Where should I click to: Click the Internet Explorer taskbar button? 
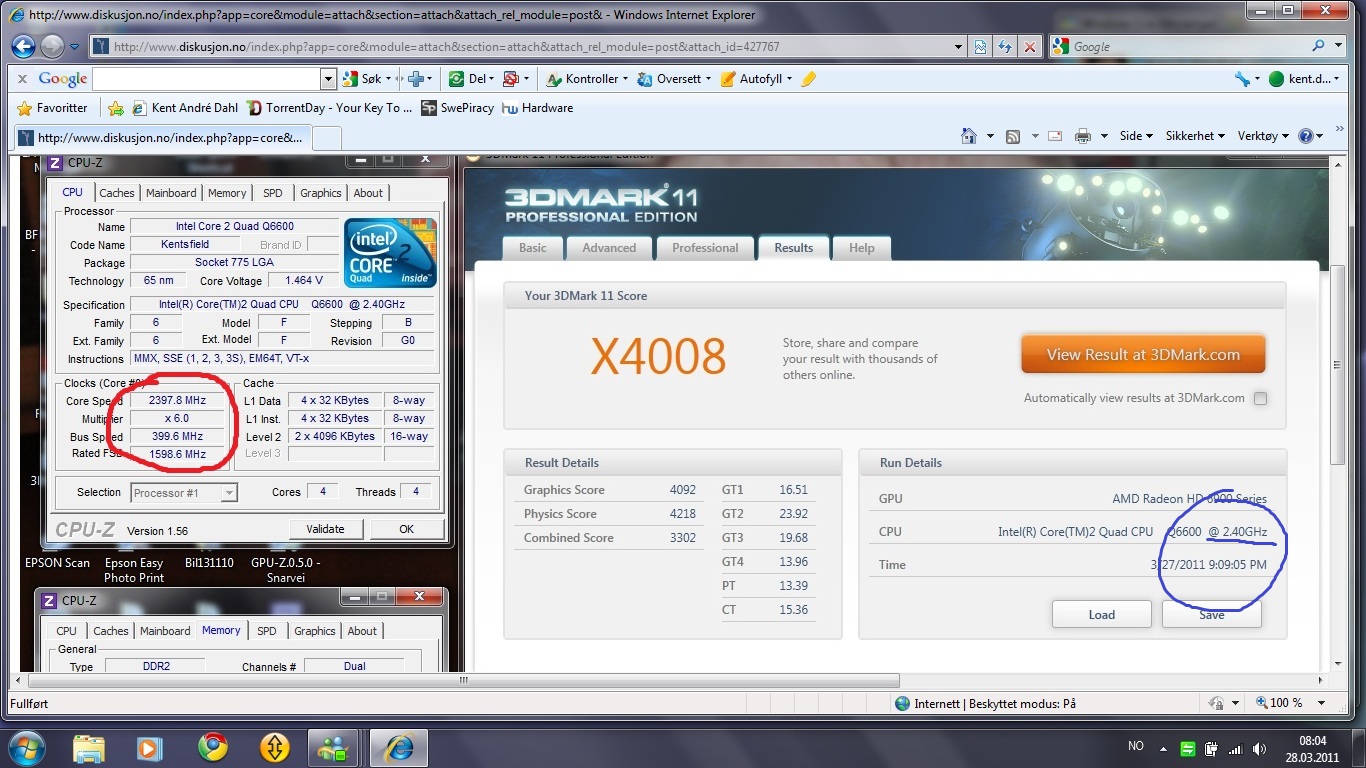tap(399, 747)
